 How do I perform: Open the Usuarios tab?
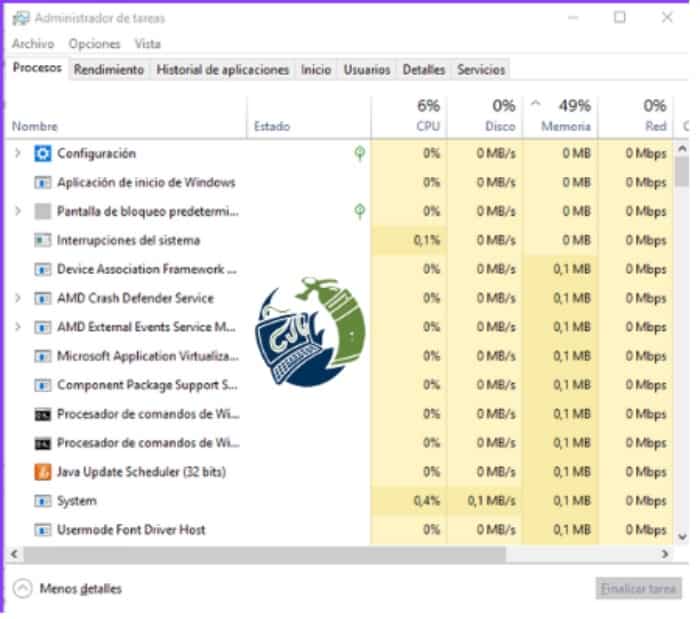click(x=367, y=70)
